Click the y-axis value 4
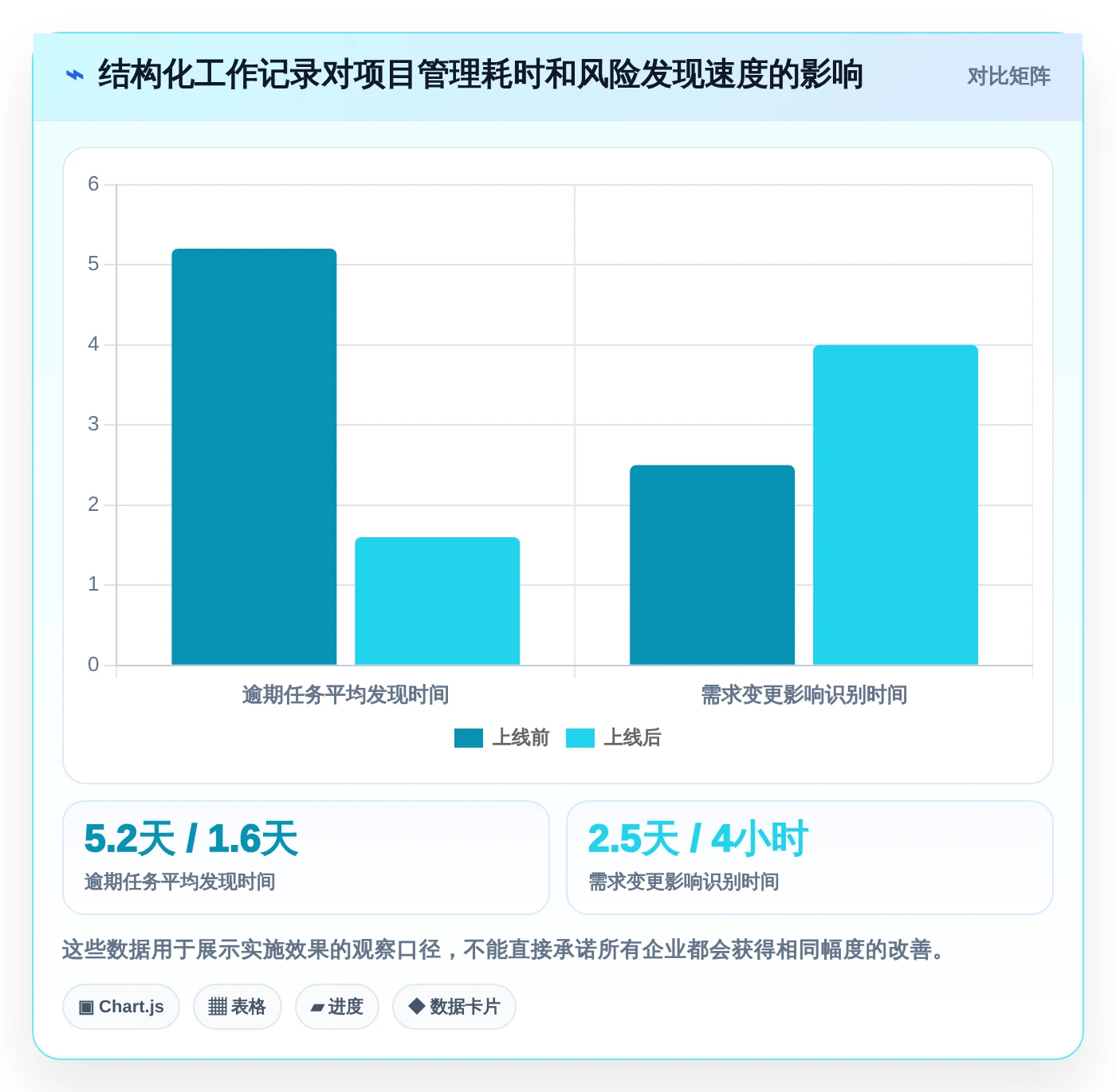1116x1092 pixels. coord(93,344)
